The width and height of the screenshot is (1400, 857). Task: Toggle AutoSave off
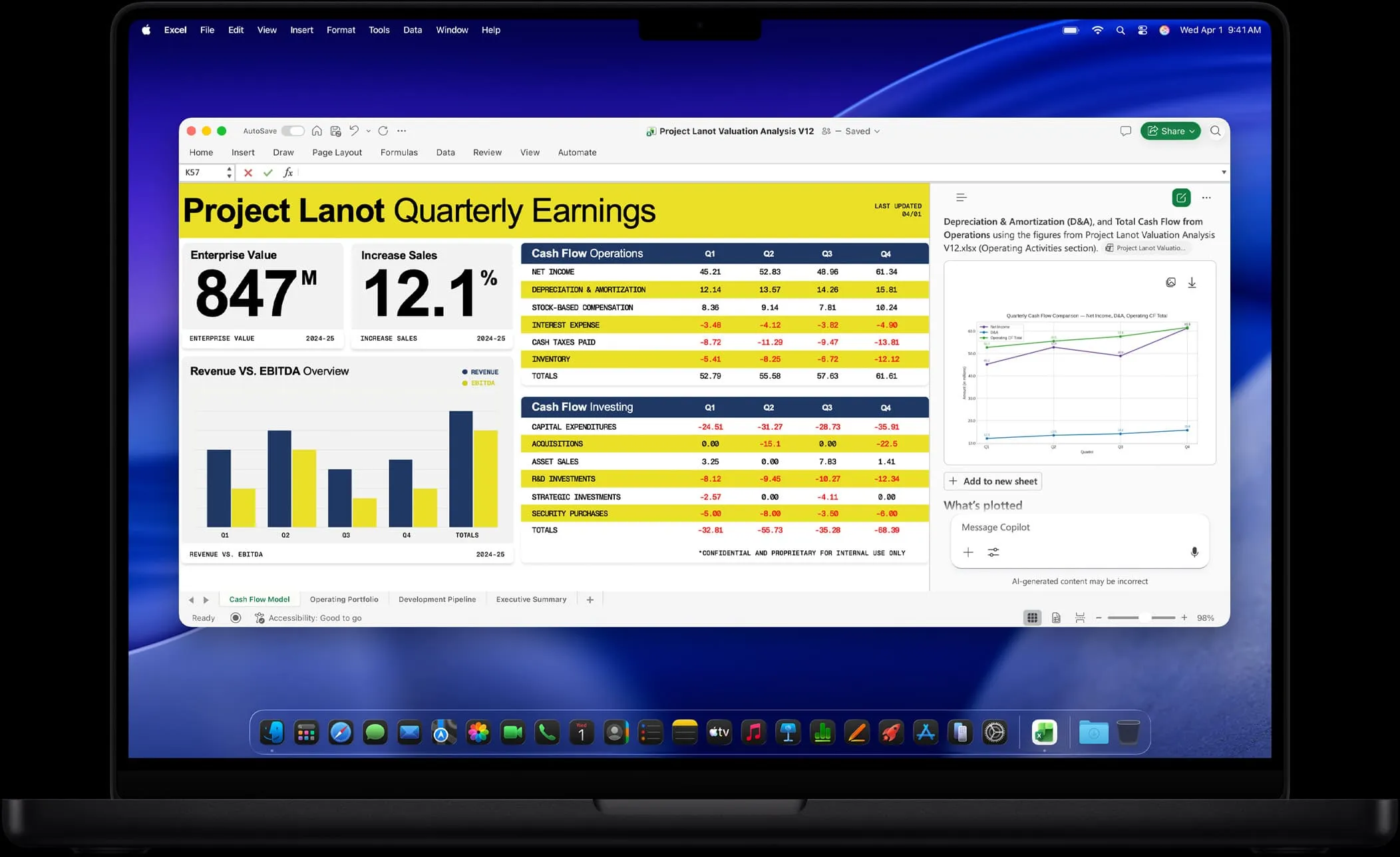point(293,130)
